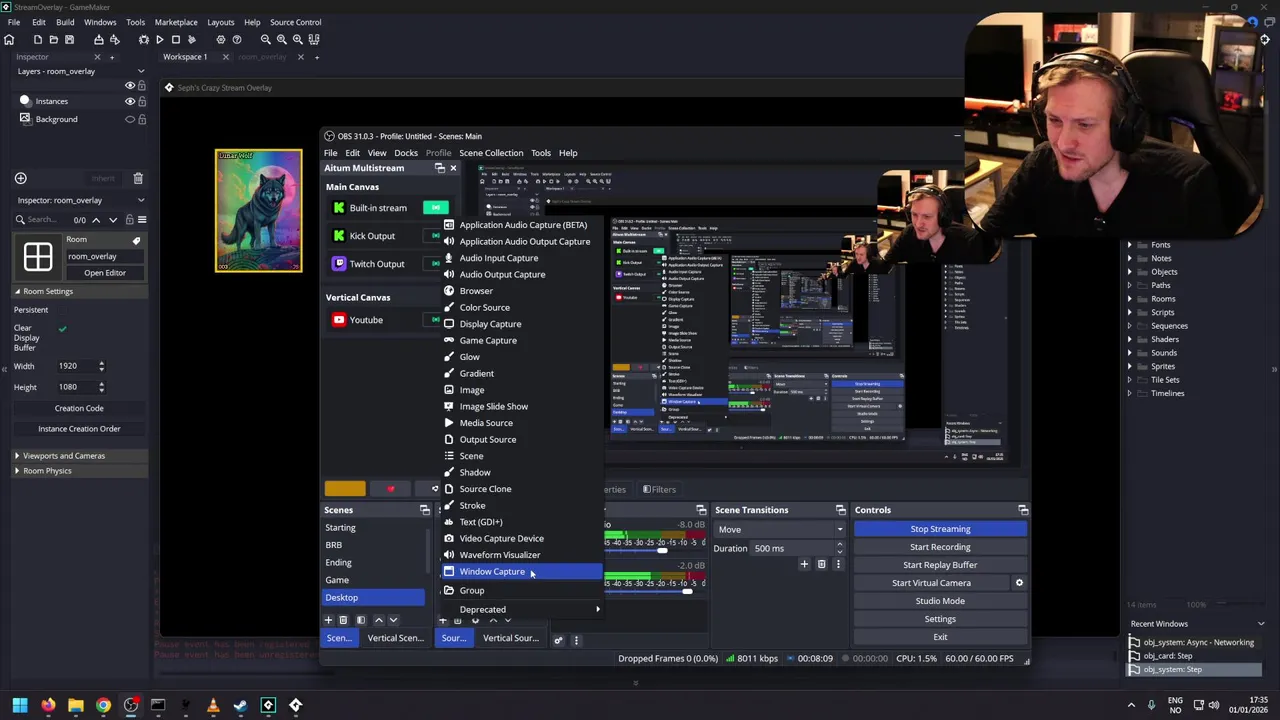Click Create Executable toolbar icon
This screenshot has width=1280, height=720.
coord(99,39)
